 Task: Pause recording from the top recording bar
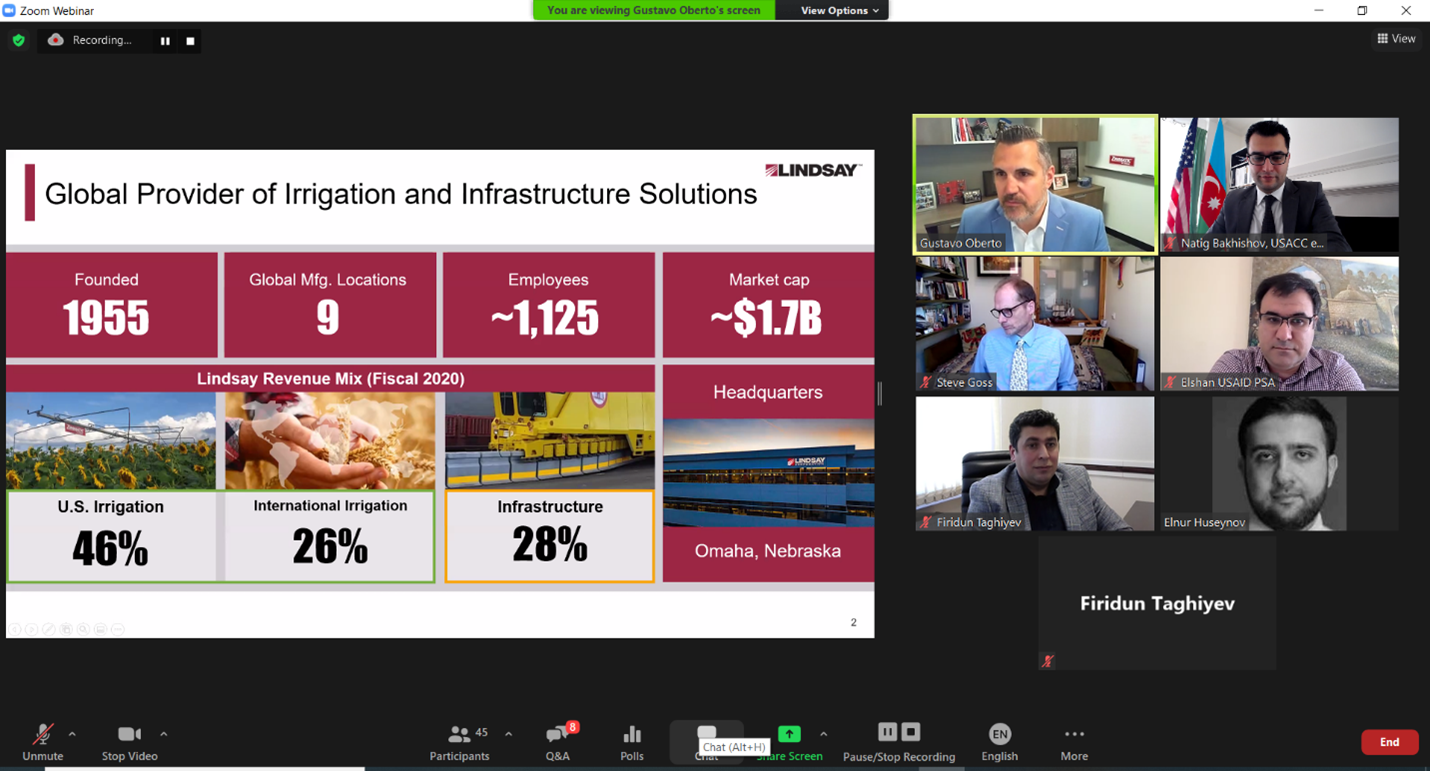click(165, 41)
